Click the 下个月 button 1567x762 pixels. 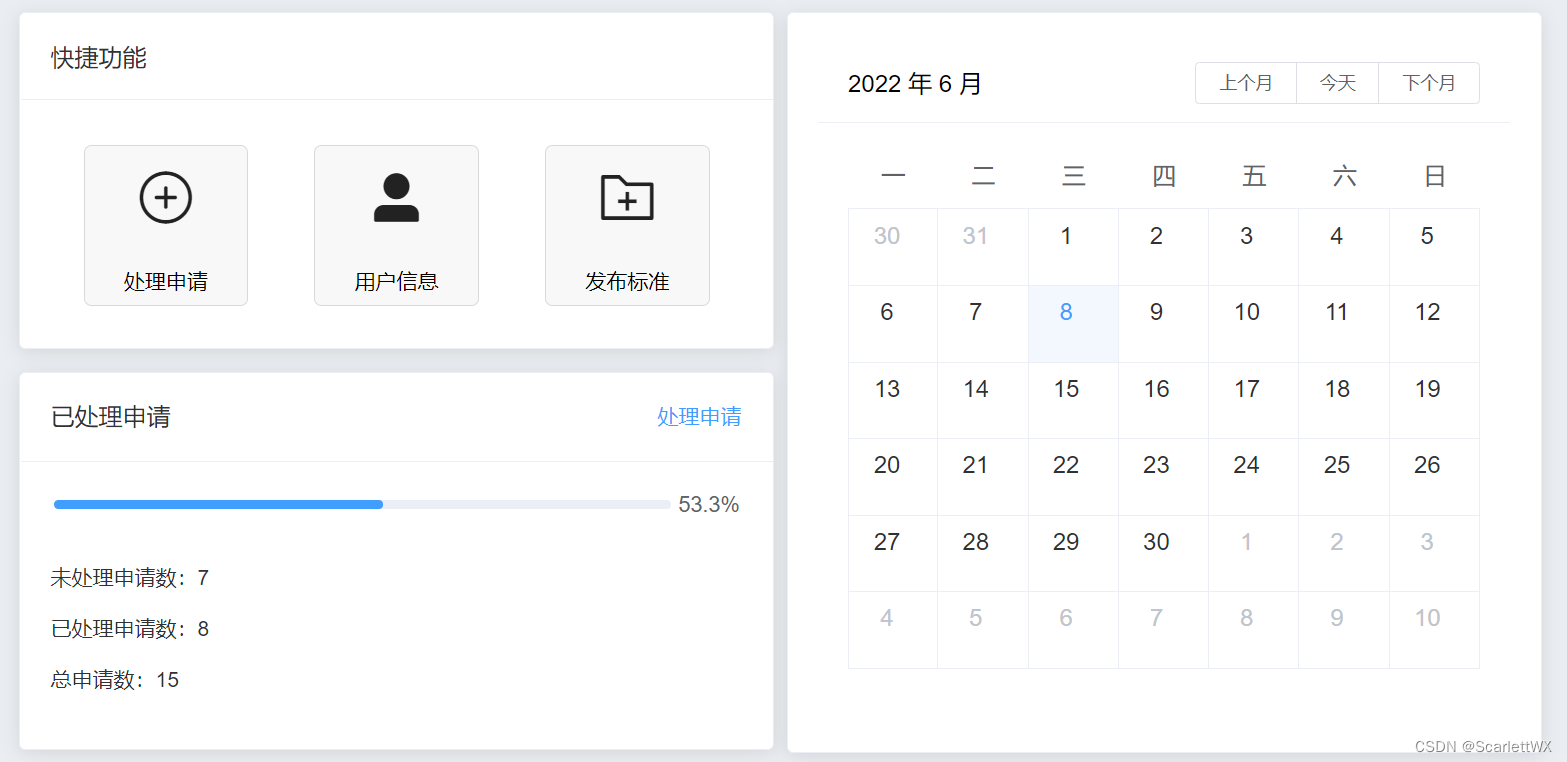click(x=1428, y=83)
